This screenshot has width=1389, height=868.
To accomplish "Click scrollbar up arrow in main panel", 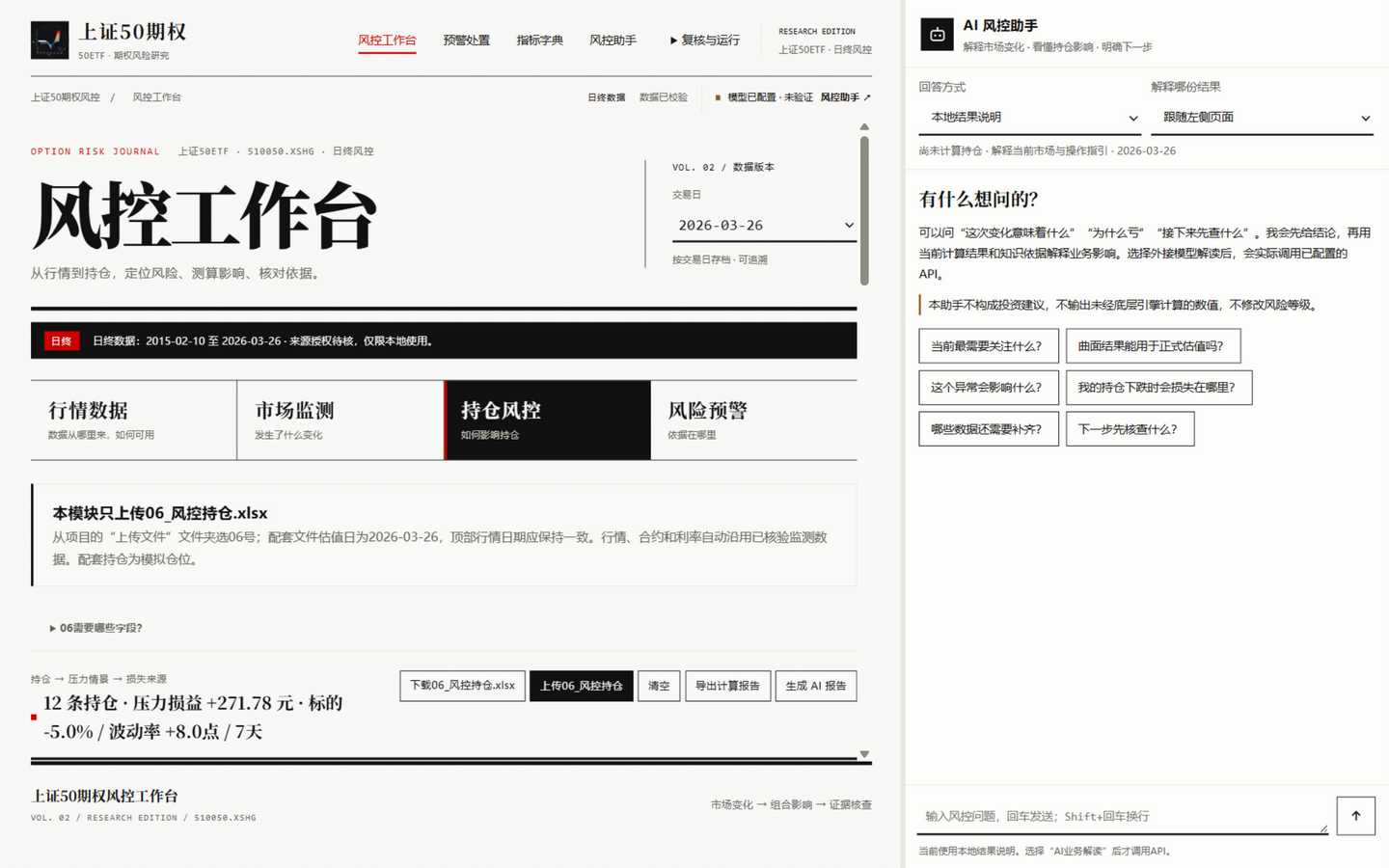I will [x=864, y=126].
